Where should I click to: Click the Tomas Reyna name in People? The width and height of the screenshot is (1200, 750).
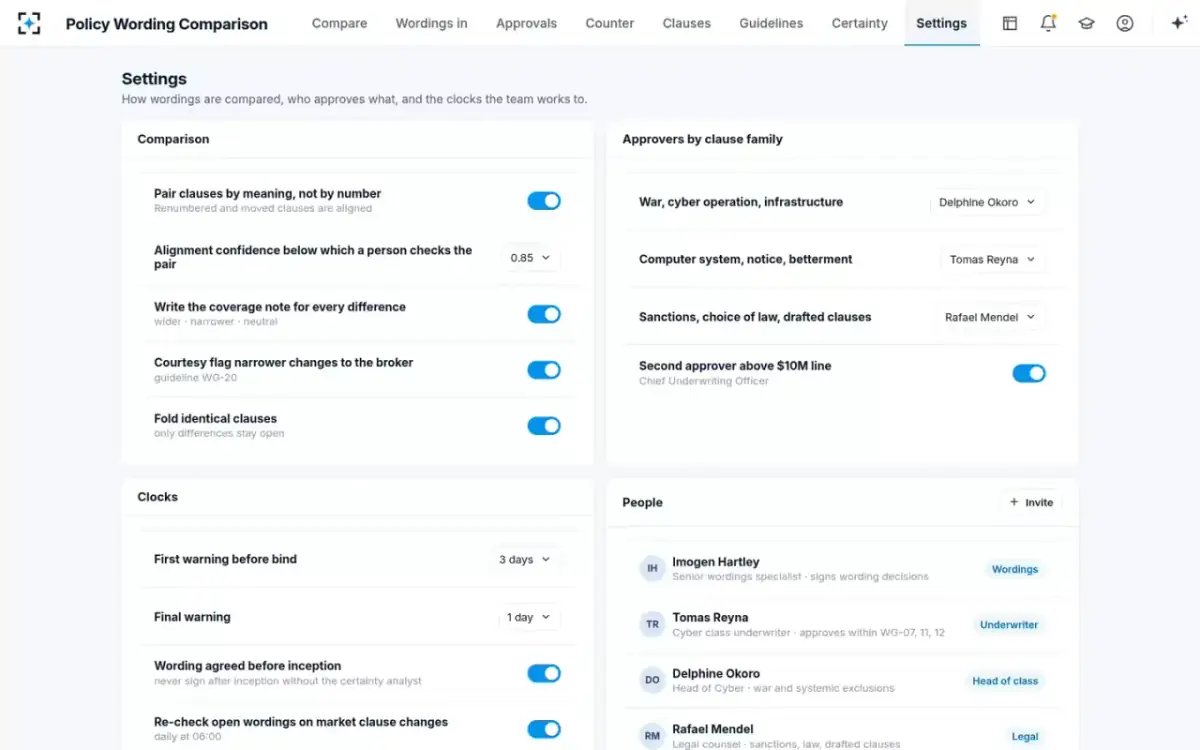pos(710,618)
